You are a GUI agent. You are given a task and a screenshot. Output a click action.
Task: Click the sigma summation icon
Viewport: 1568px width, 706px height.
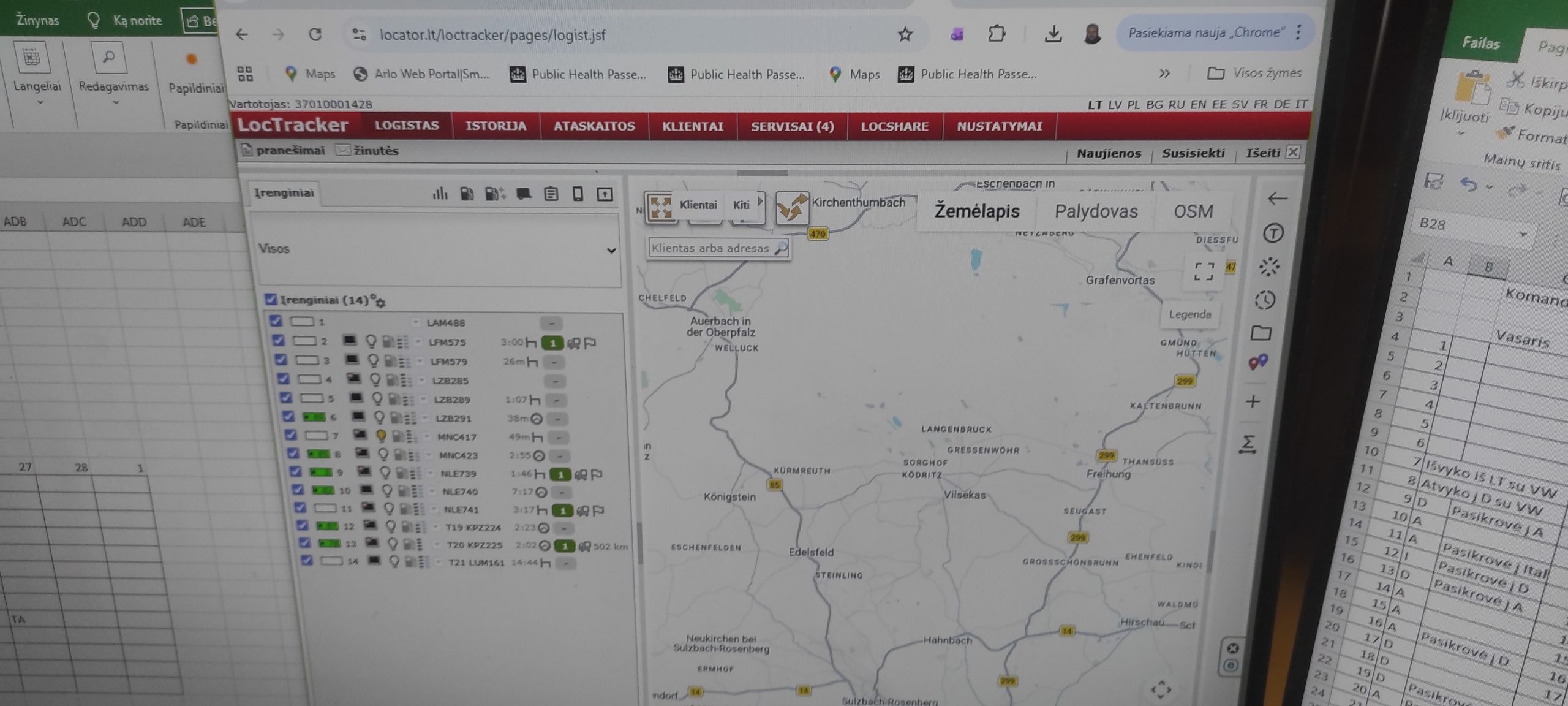pos(1248,444)
